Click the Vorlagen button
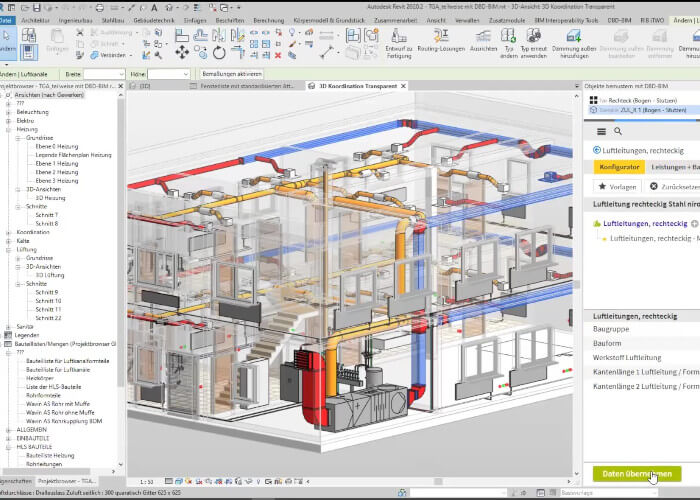The height and width of the screenshot is (500, 700). point(617,187)
